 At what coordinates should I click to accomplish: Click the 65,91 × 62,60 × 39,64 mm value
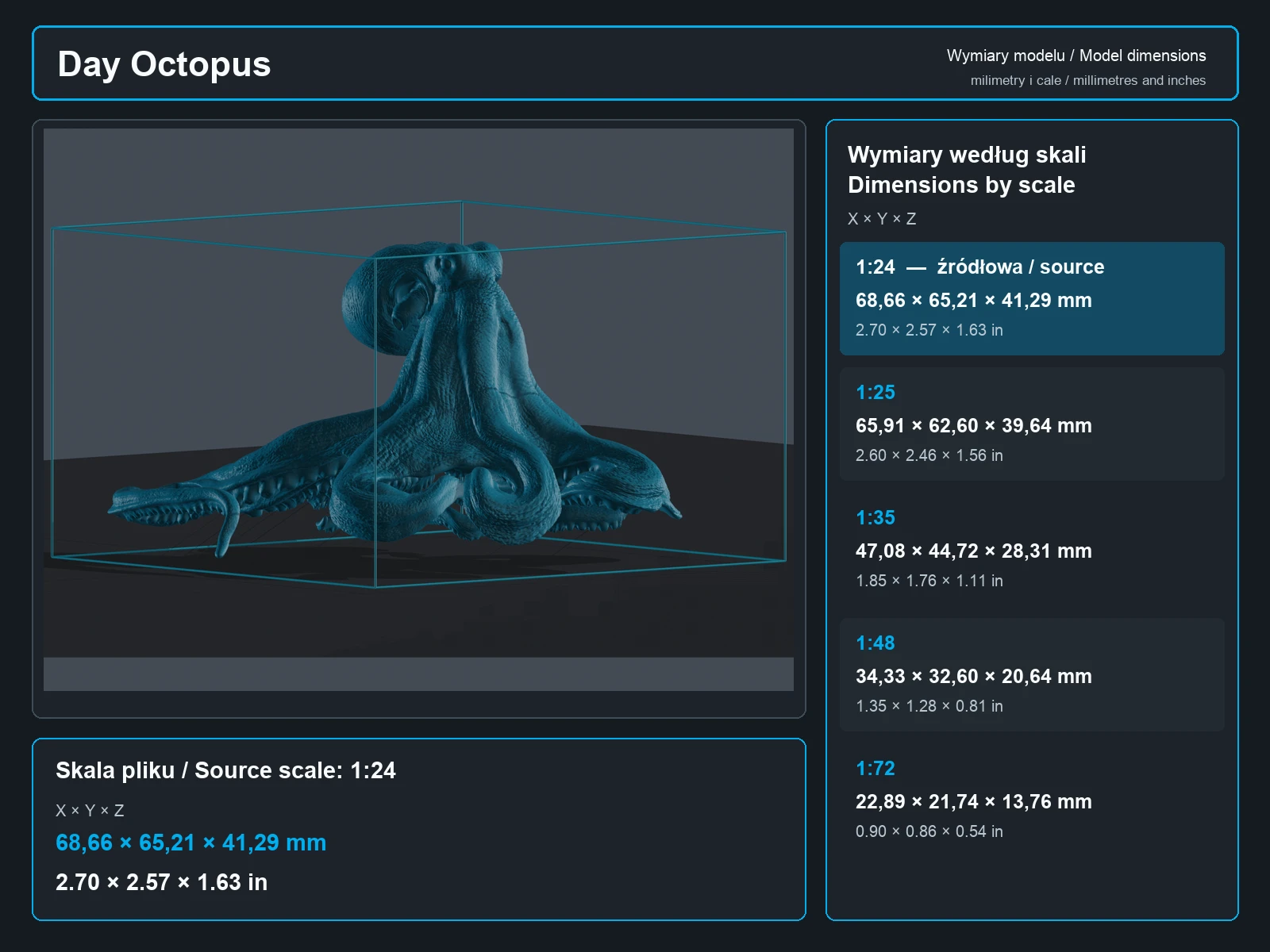tap(973, 426)
